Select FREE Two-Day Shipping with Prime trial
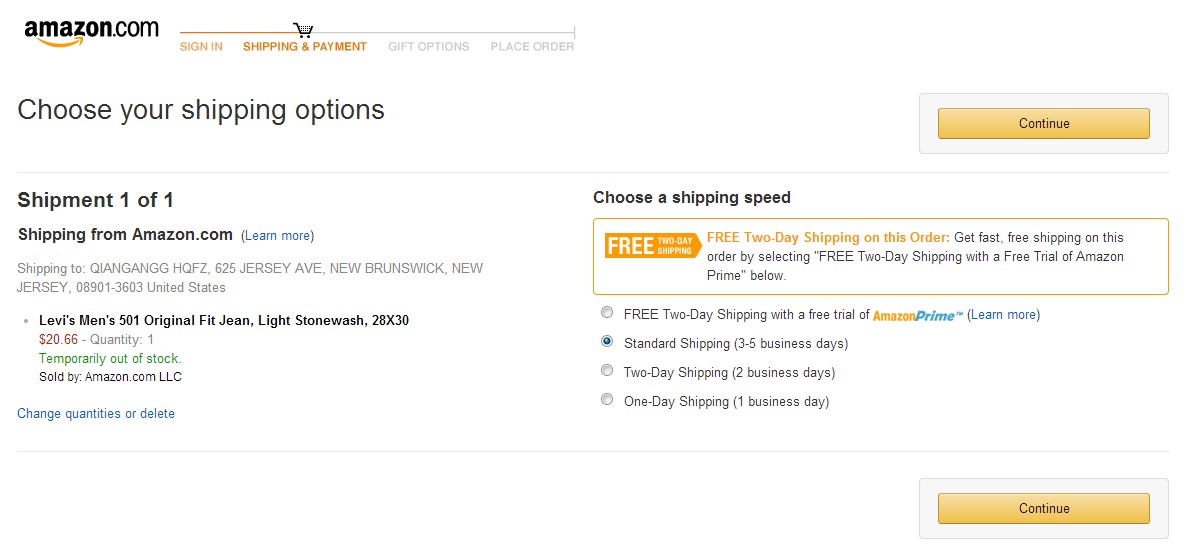The height and width of the screenshot is (548, 1190). 607,313
